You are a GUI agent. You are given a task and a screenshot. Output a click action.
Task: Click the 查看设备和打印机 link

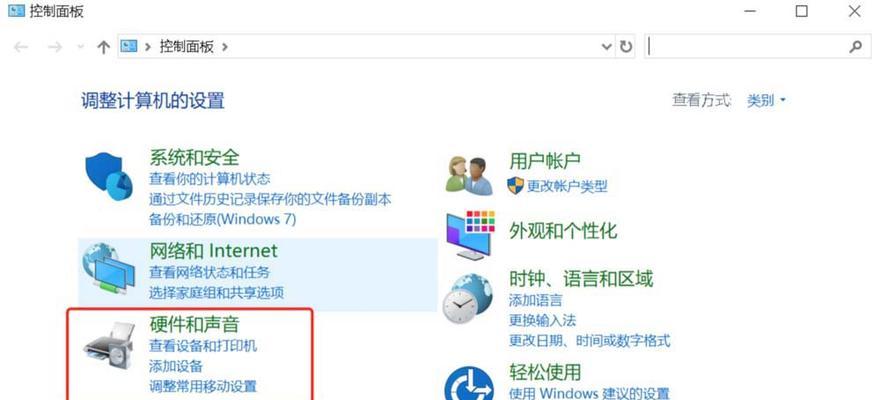(203, 346)
